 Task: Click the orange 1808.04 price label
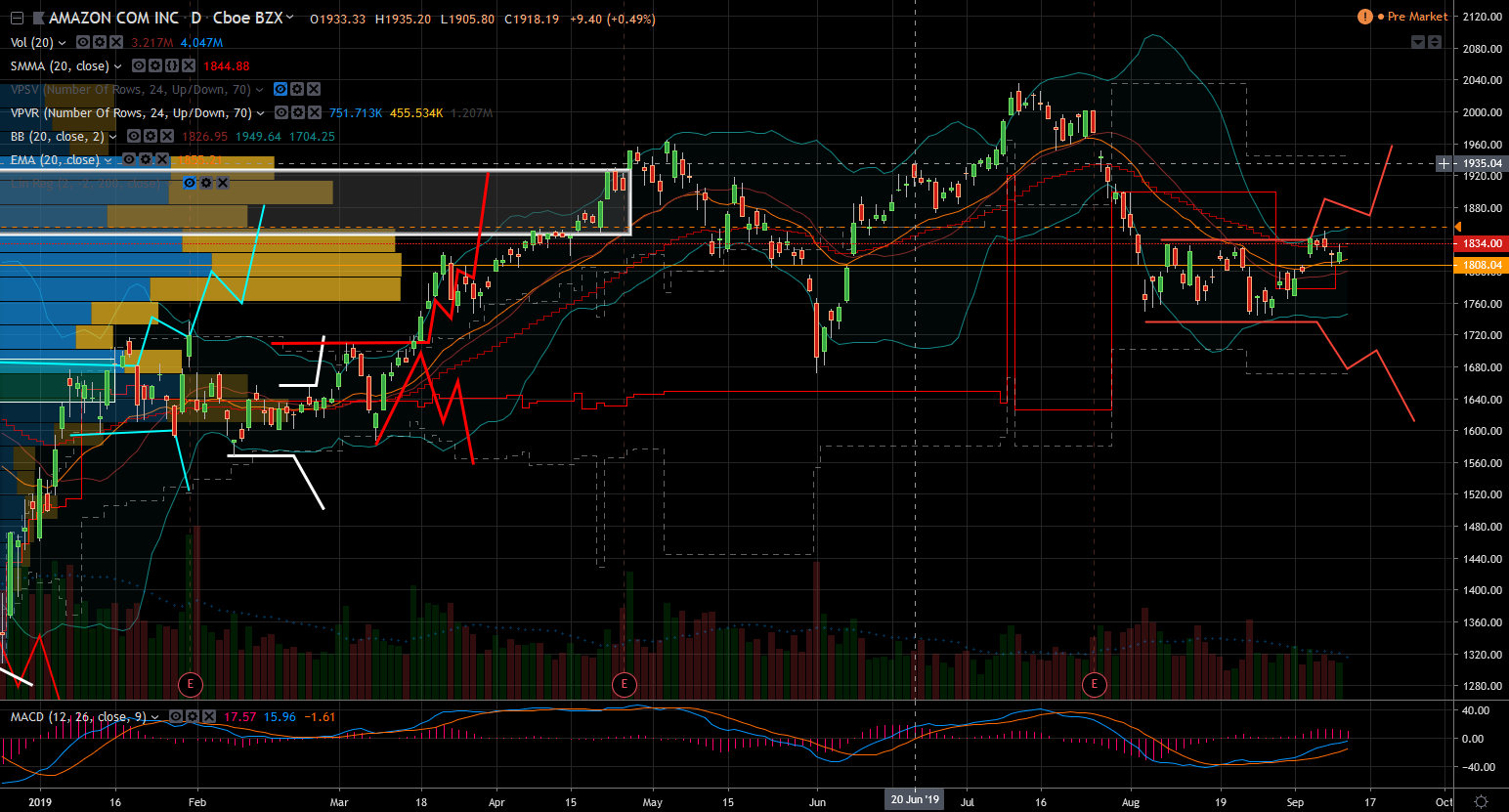(1482, 265)
